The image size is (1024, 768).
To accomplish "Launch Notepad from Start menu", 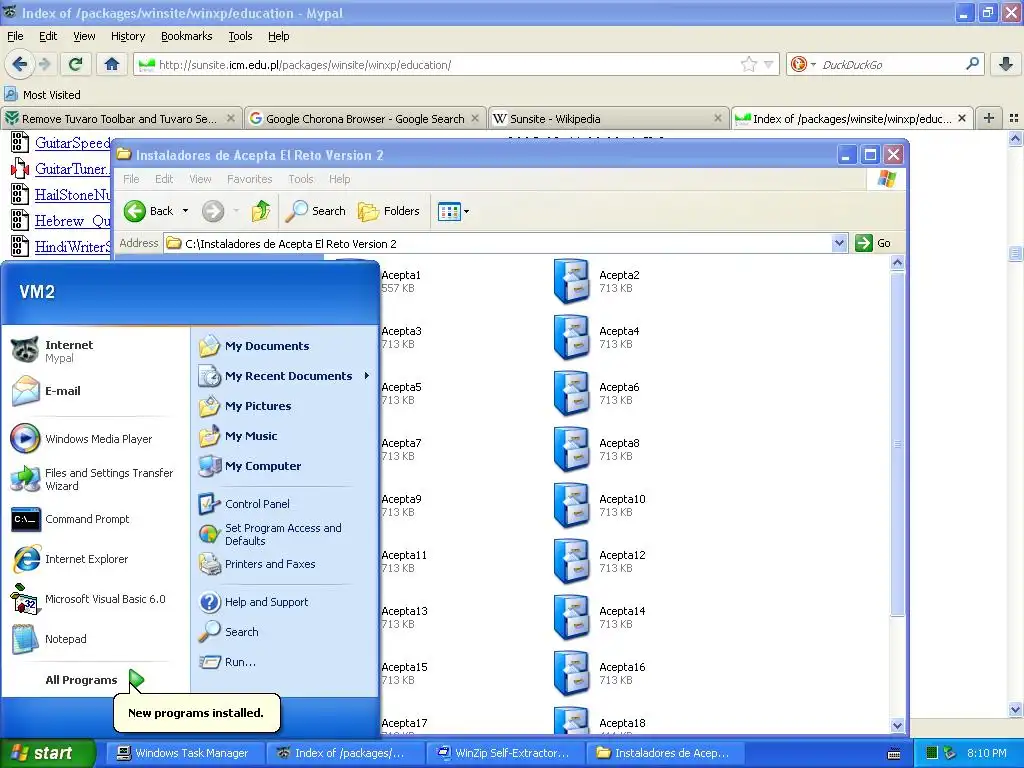I will (x=97, y=639).
